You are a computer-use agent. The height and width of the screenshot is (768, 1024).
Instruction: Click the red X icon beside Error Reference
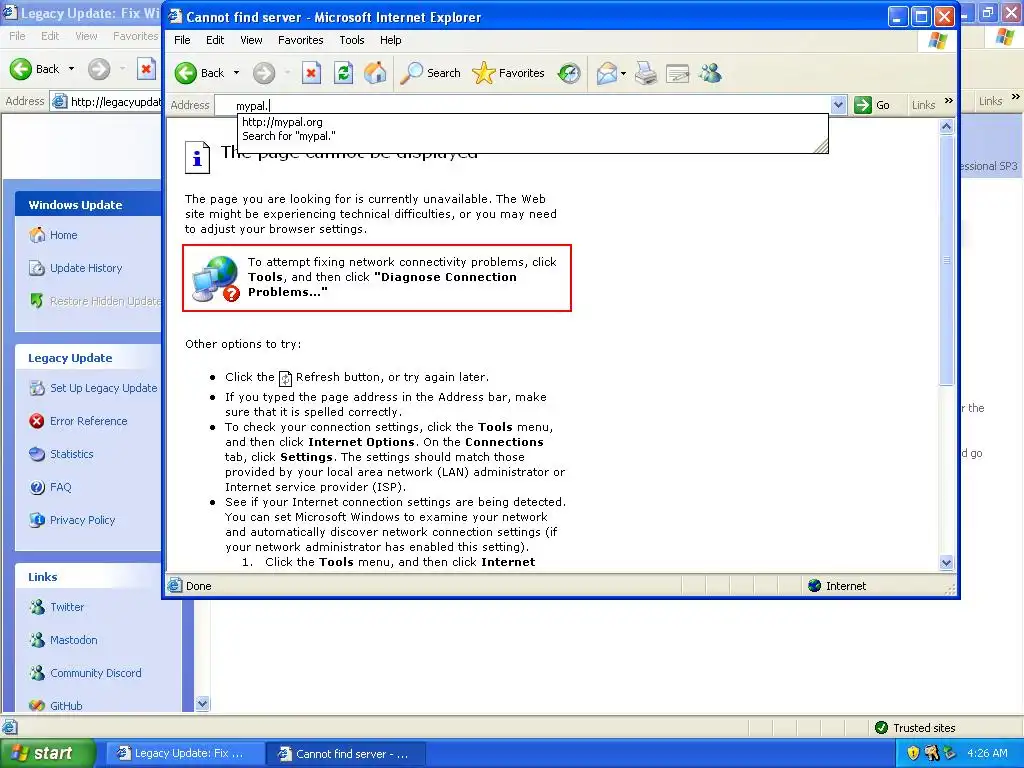tap(37, 421)
